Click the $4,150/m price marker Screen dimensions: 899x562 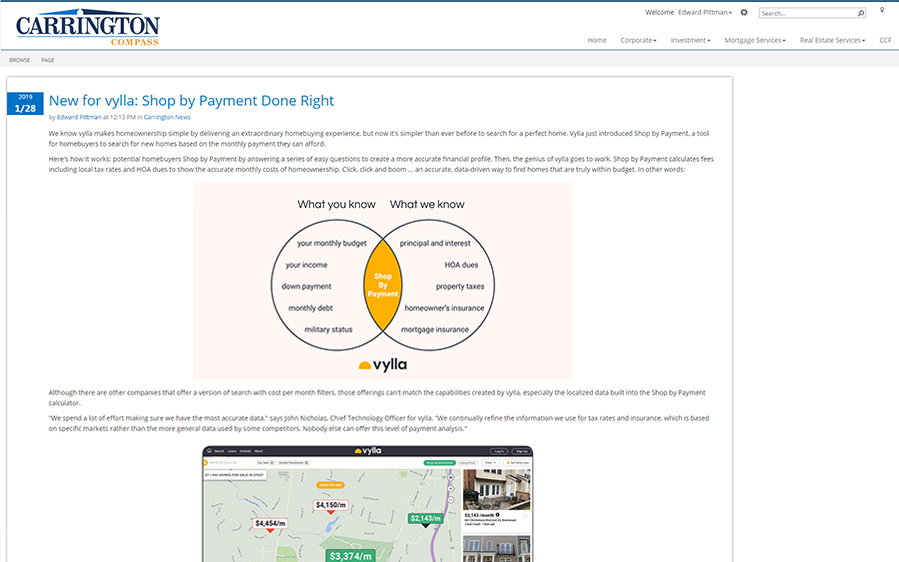(331, 505)
